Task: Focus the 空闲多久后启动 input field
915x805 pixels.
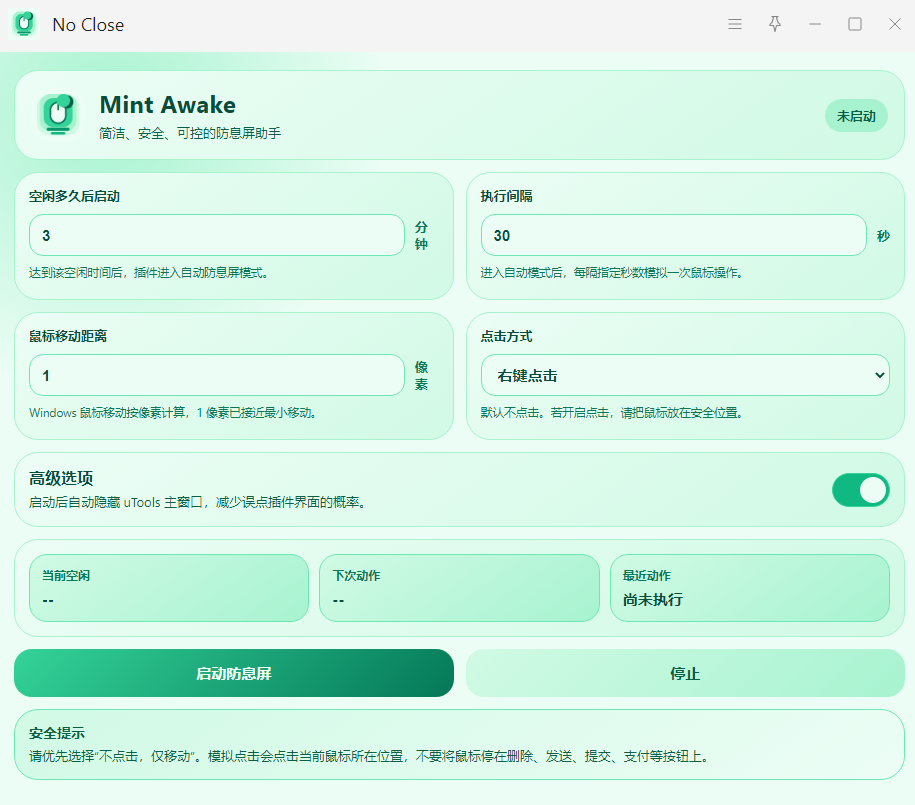Action: (x=216, y=235)
